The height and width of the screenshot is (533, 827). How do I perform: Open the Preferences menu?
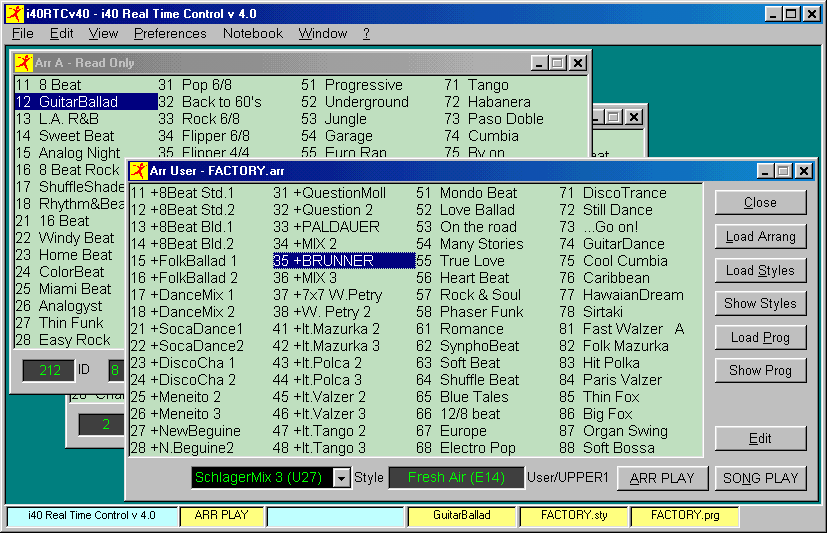click(170, 33)
